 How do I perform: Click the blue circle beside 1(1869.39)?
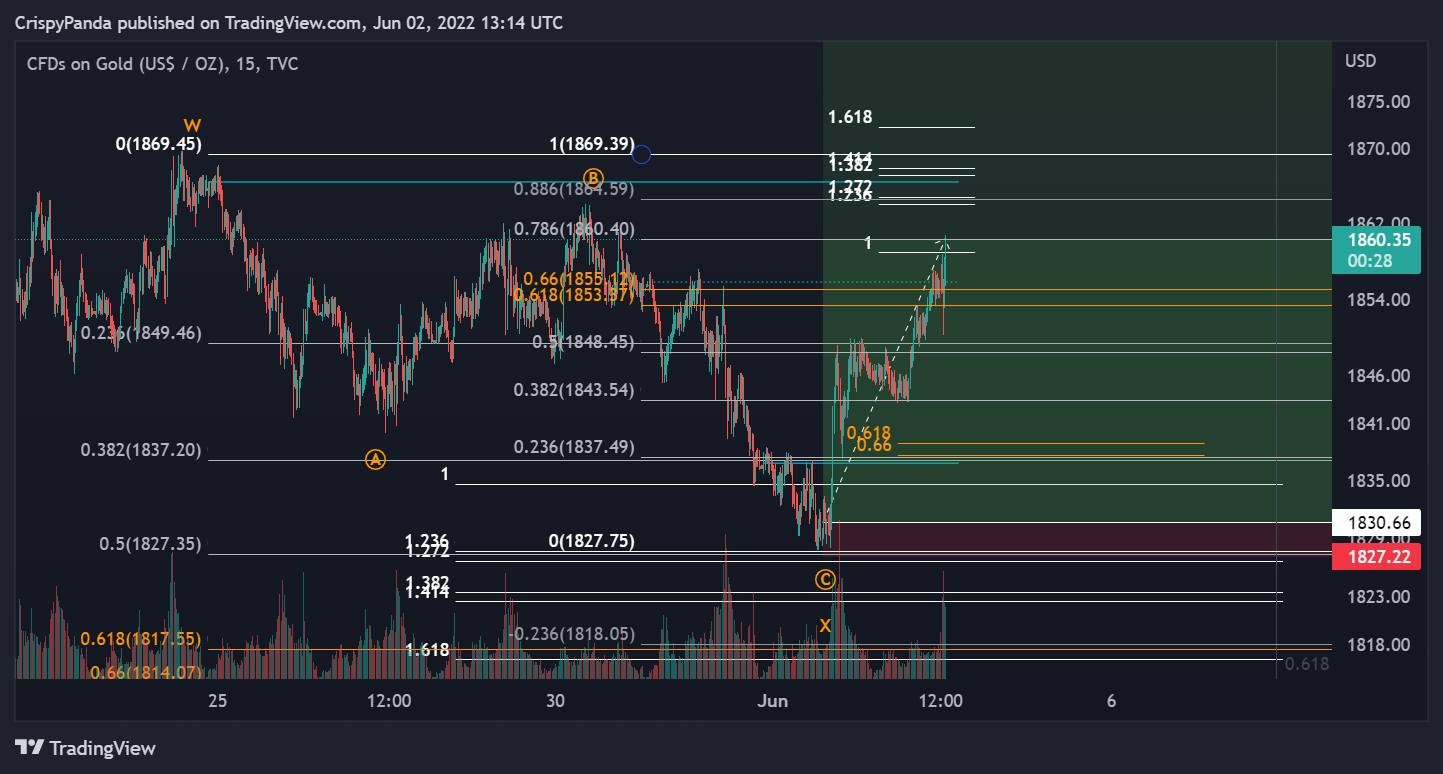point(642,154)
